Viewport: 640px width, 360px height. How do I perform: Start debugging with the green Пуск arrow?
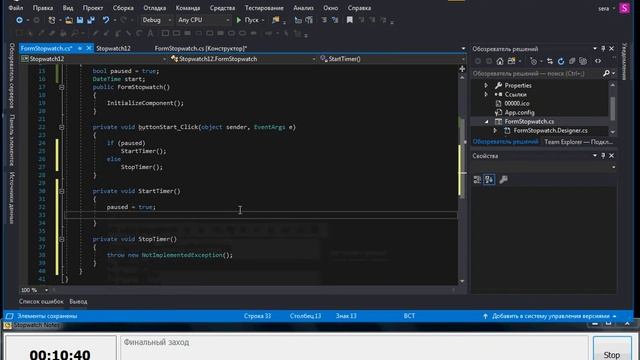point(239,20)
